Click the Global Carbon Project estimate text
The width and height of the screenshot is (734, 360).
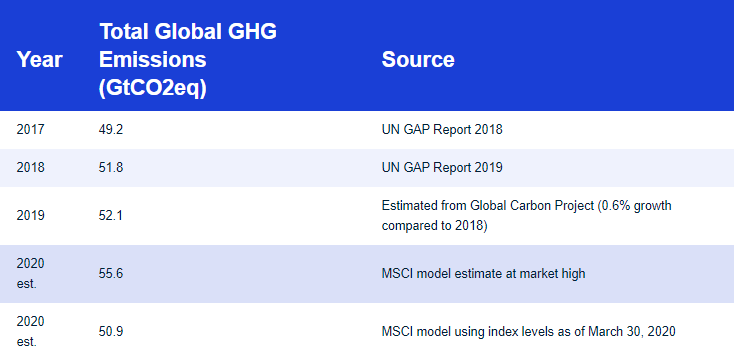(x=527, y=216)
